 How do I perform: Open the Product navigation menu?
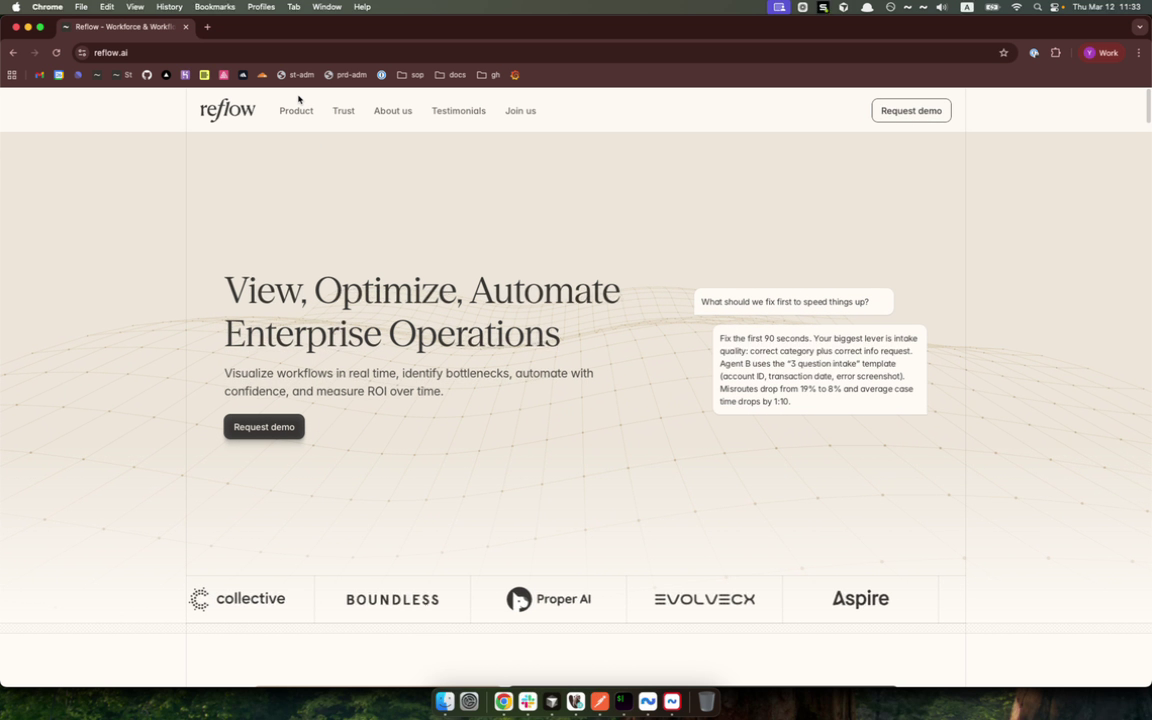click(296, 111)
